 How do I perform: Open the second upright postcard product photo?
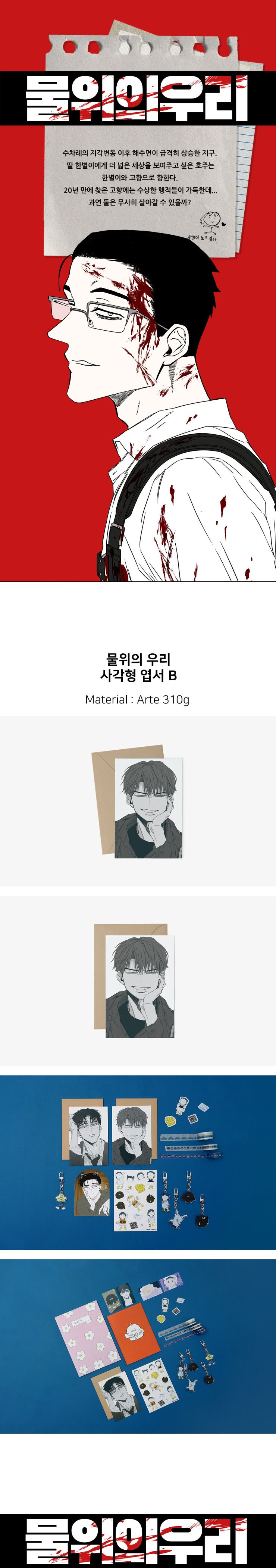pos(138,981)
